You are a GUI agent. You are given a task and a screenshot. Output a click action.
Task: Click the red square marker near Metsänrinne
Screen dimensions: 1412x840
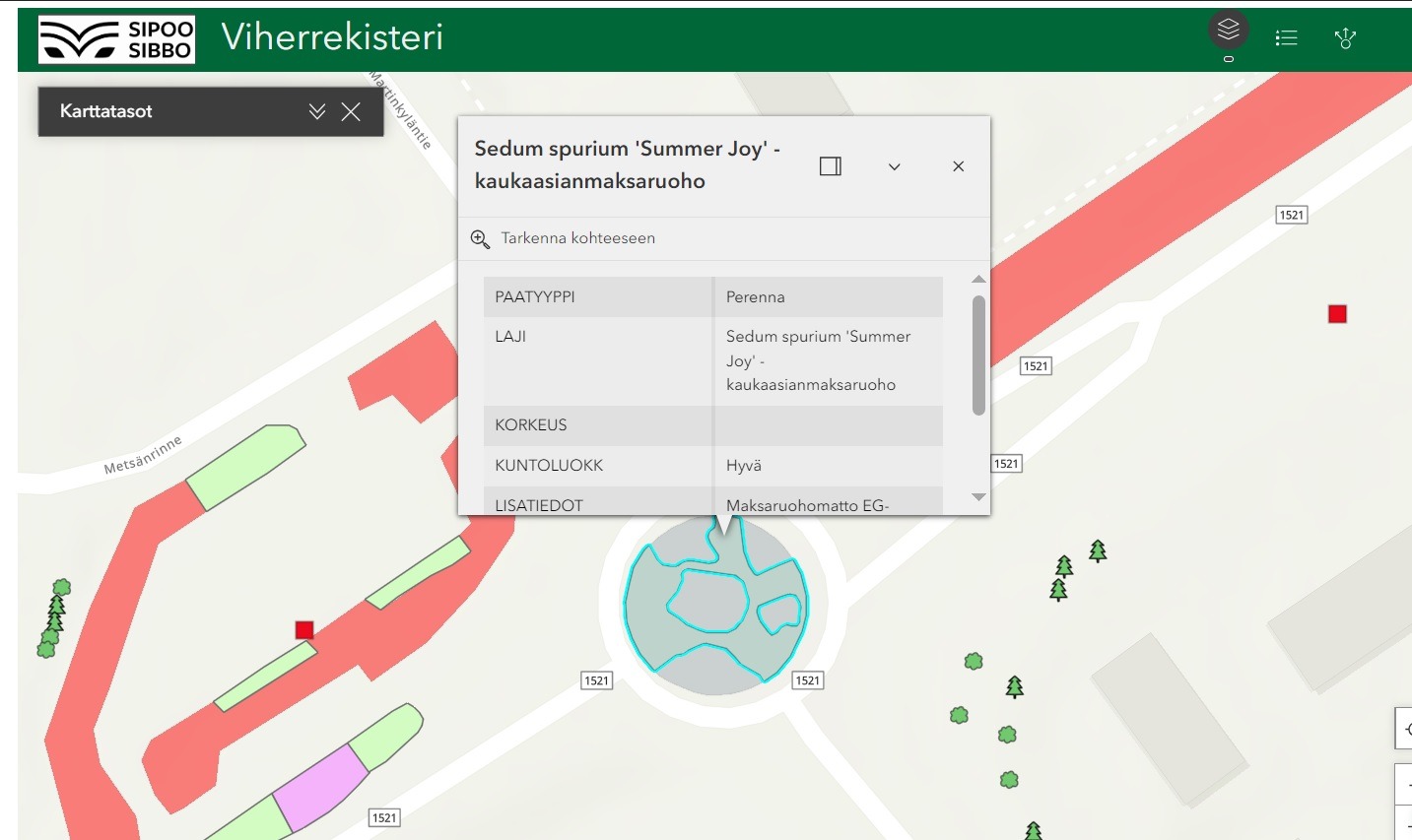(x=304, y=630)
